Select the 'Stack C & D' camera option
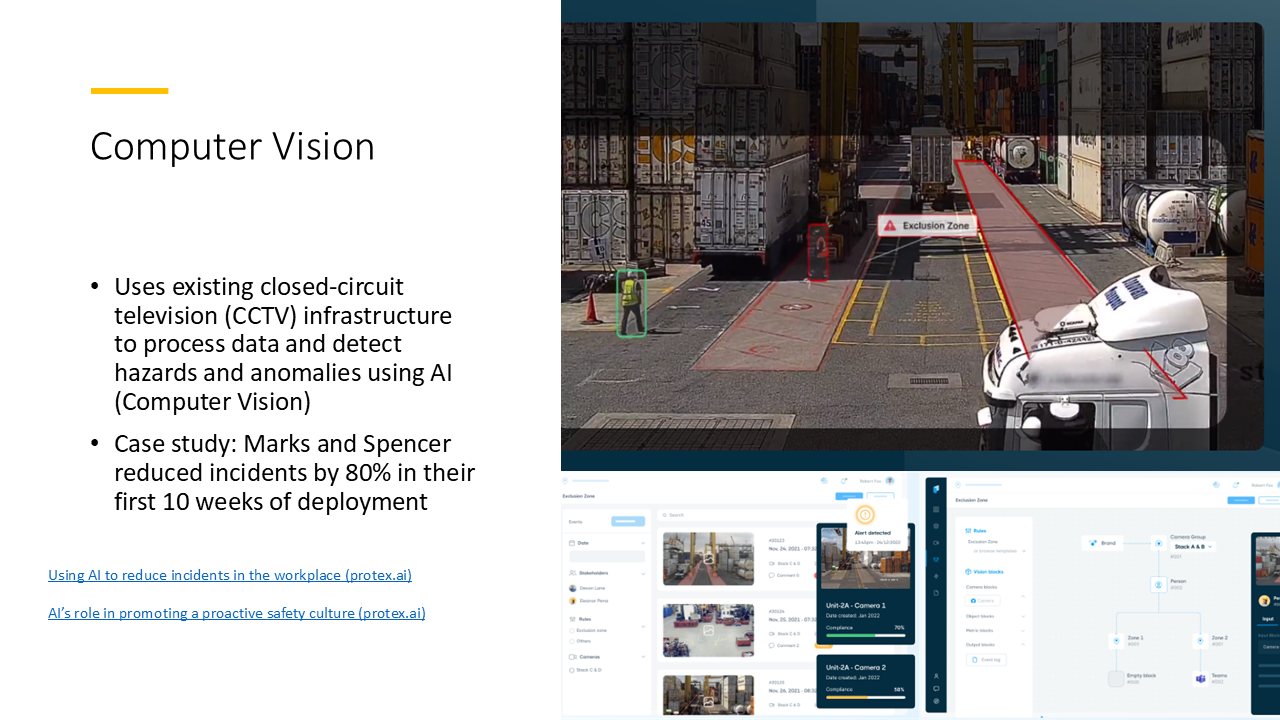Viewport: 1280px width, 720px height. tap(585, 670)
